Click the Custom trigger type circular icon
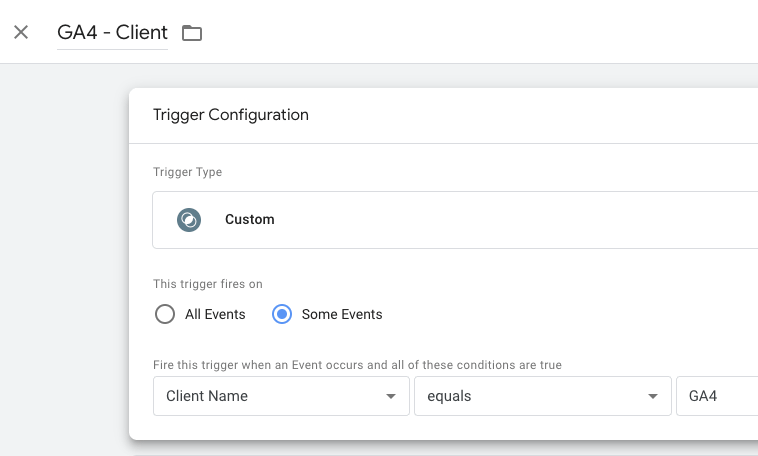 point(189,220)
